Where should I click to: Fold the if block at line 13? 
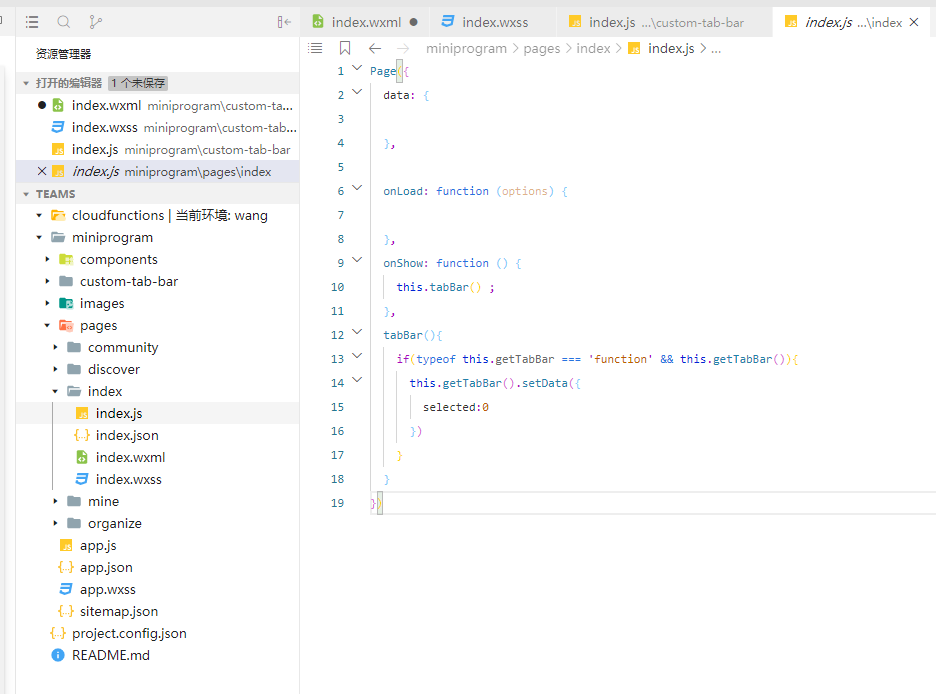coord(357,356)
